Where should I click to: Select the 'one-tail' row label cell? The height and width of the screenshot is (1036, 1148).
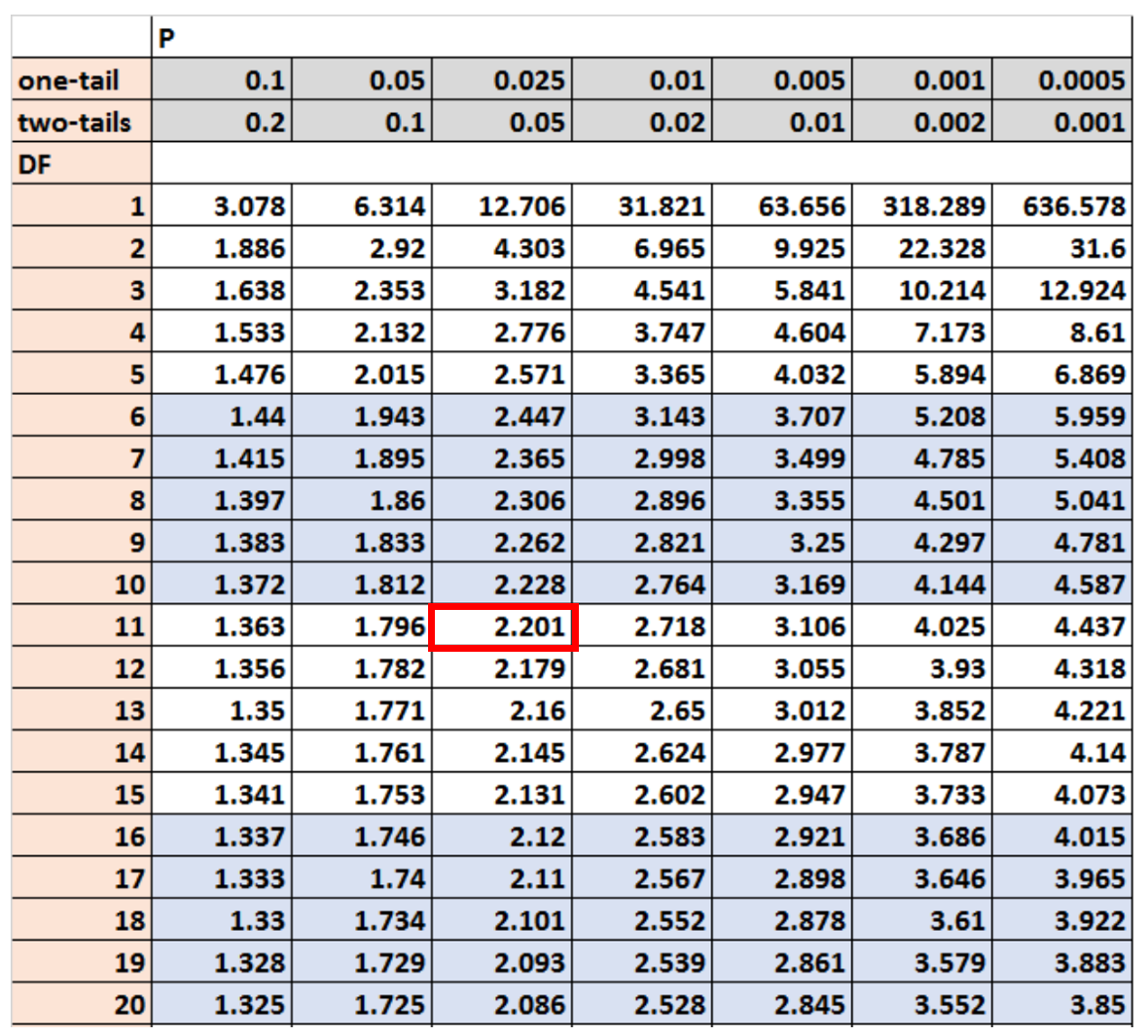82,80
